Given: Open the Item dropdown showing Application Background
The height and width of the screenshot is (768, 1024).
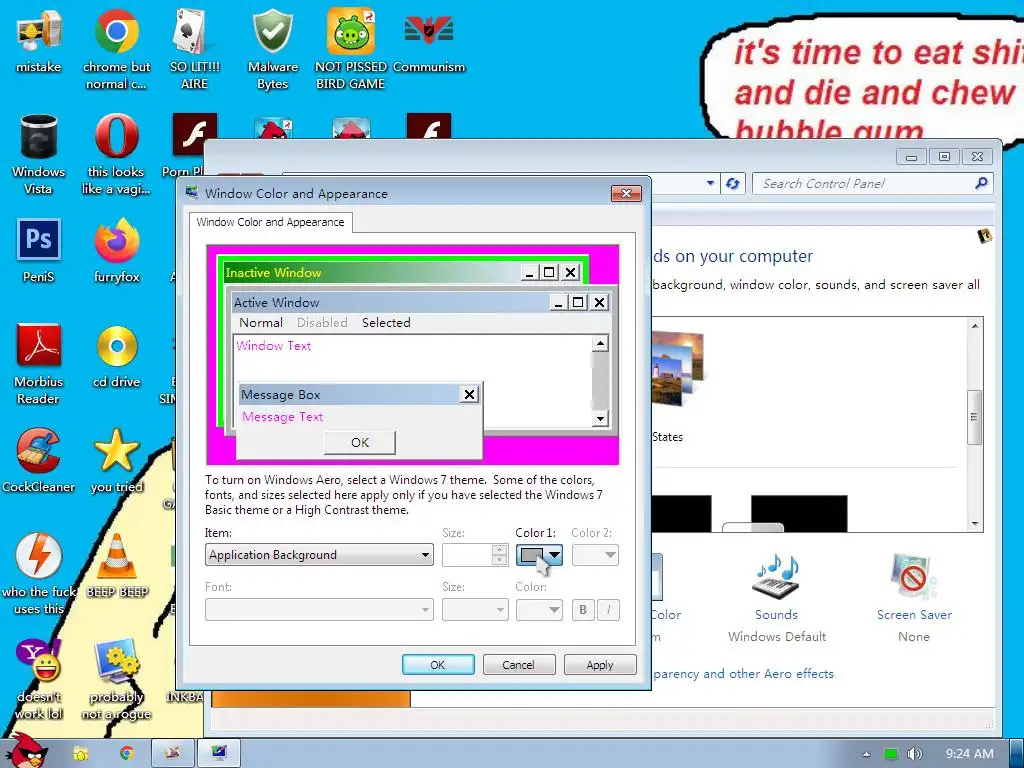Looking at the screenshot, I should [319, 554].
